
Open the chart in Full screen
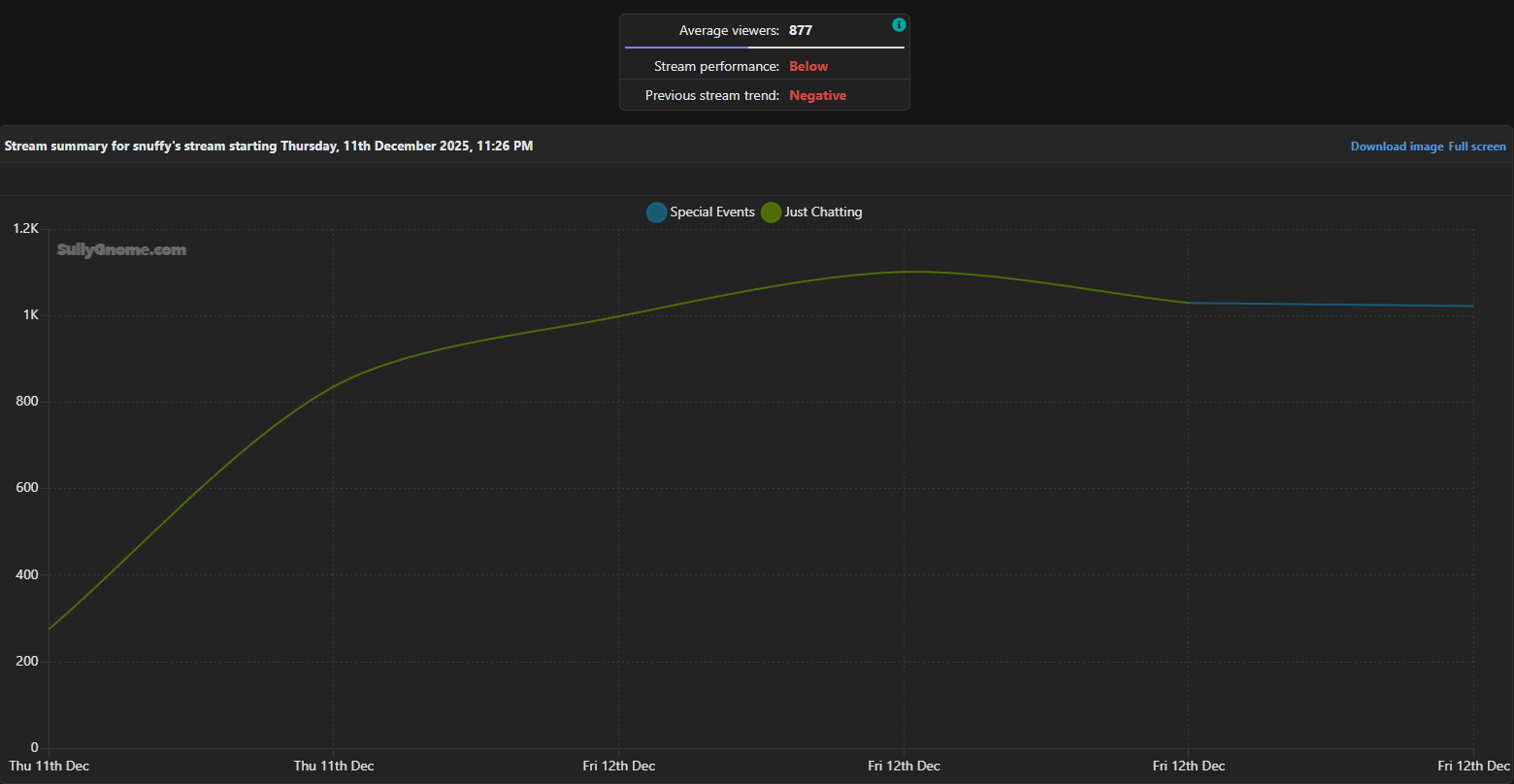click(1477, 147)
